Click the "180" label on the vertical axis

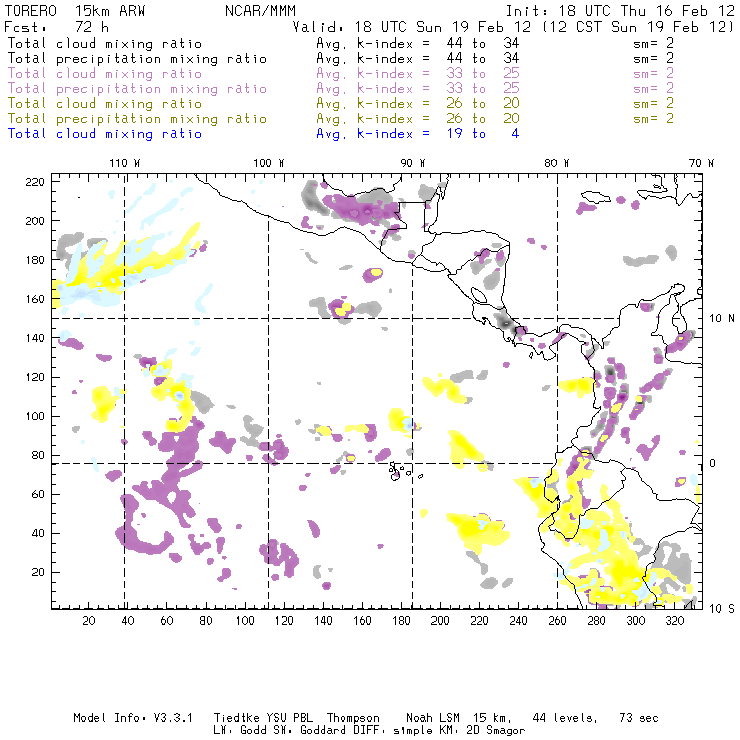tap(35, 260)
